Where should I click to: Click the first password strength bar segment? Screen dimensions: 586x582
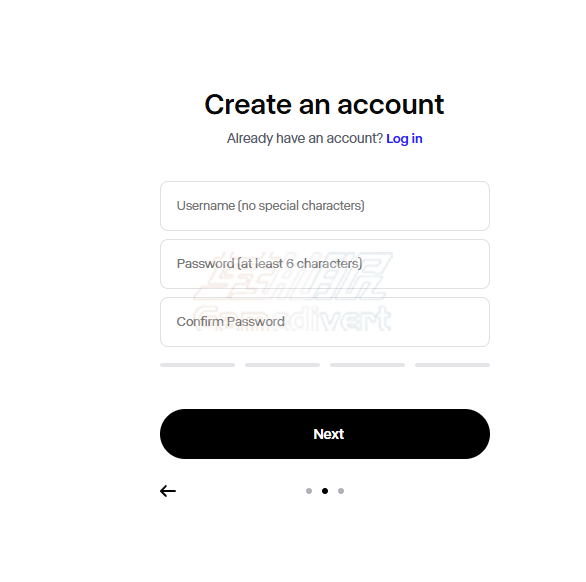[x=197, y=365]
